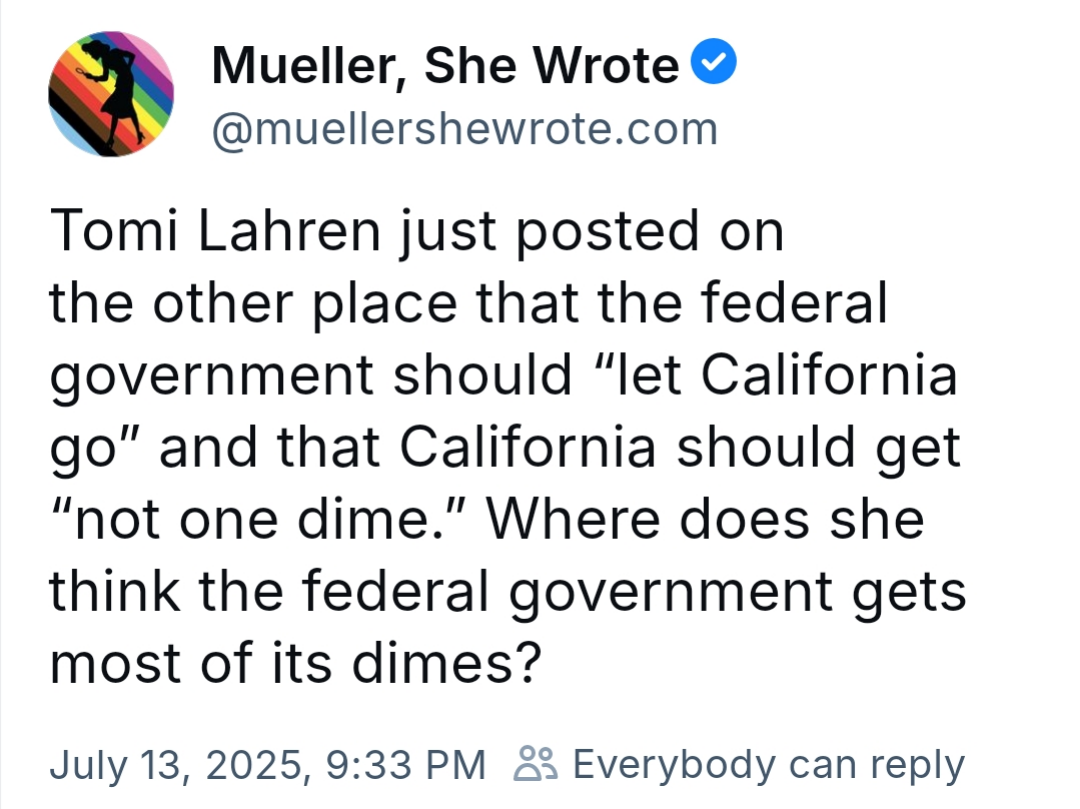This screenshot has height=809, width=1080.
Task: Click the Everybody can reply label
Action: coord(768,765)
